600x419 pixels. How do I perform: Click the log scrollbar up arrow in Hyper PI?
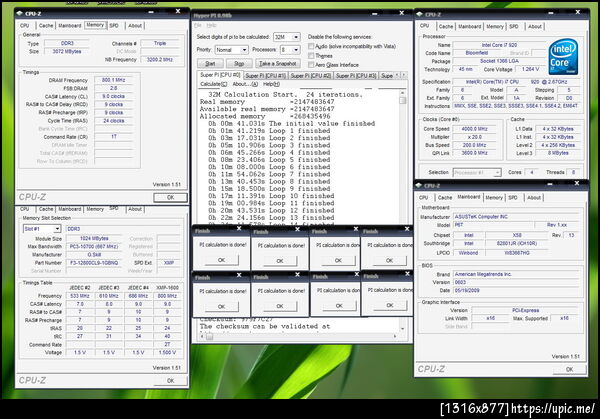point(403,93)
